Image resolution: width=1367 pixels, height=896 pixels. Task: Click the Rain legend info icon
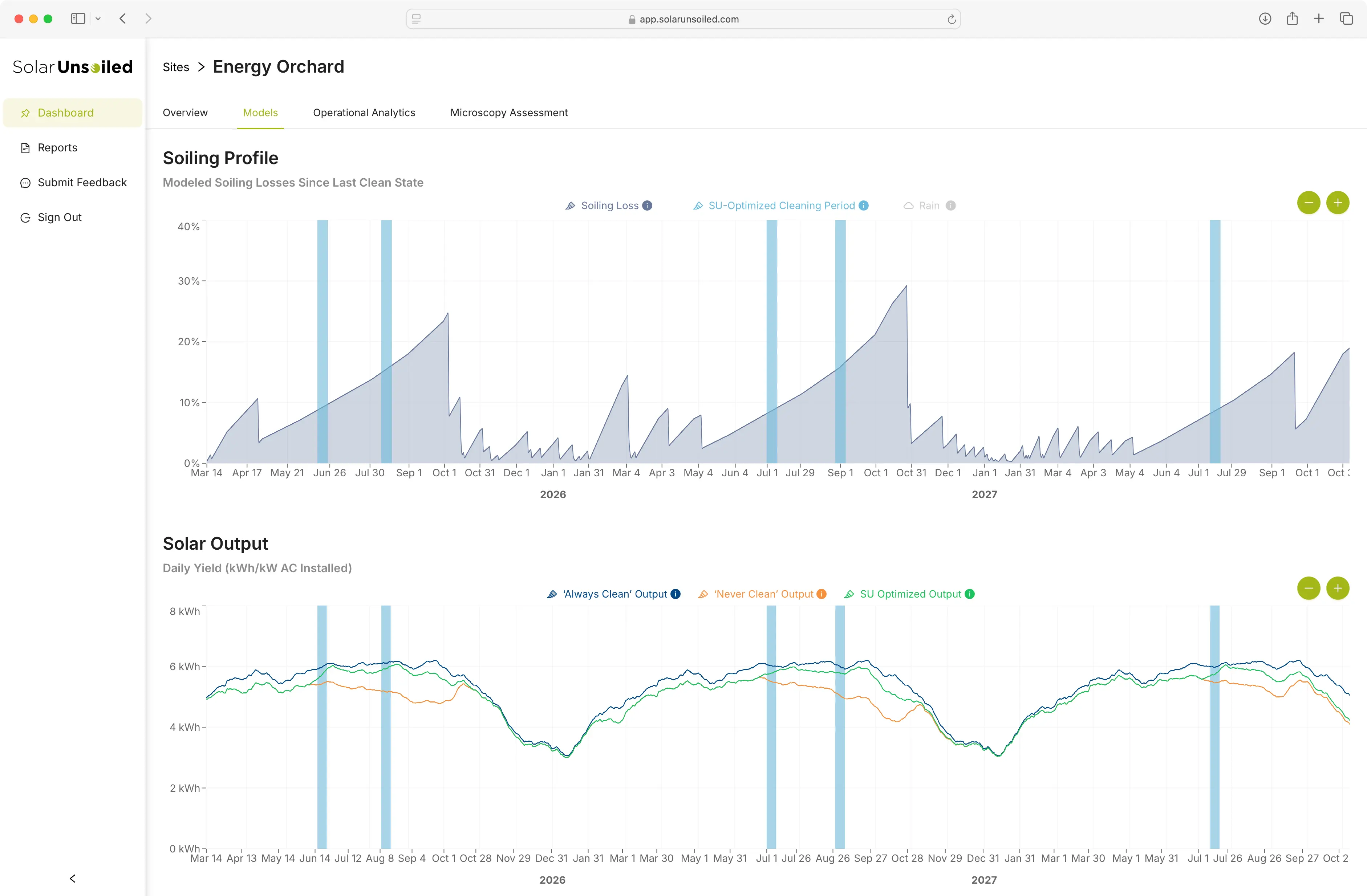pyautogui.click(x=950, y=205)
